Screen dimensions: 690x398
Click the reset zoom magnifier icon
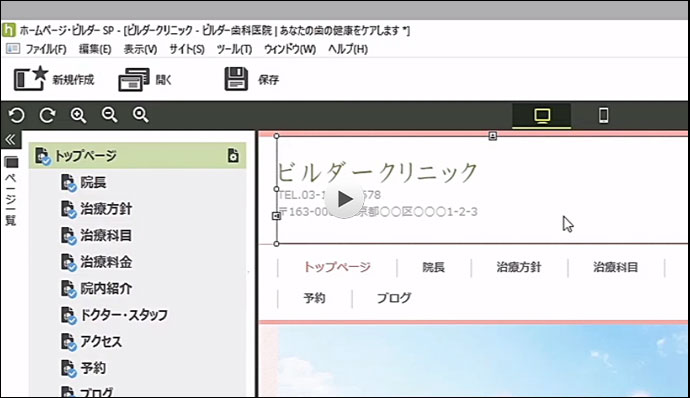point(141,115)
